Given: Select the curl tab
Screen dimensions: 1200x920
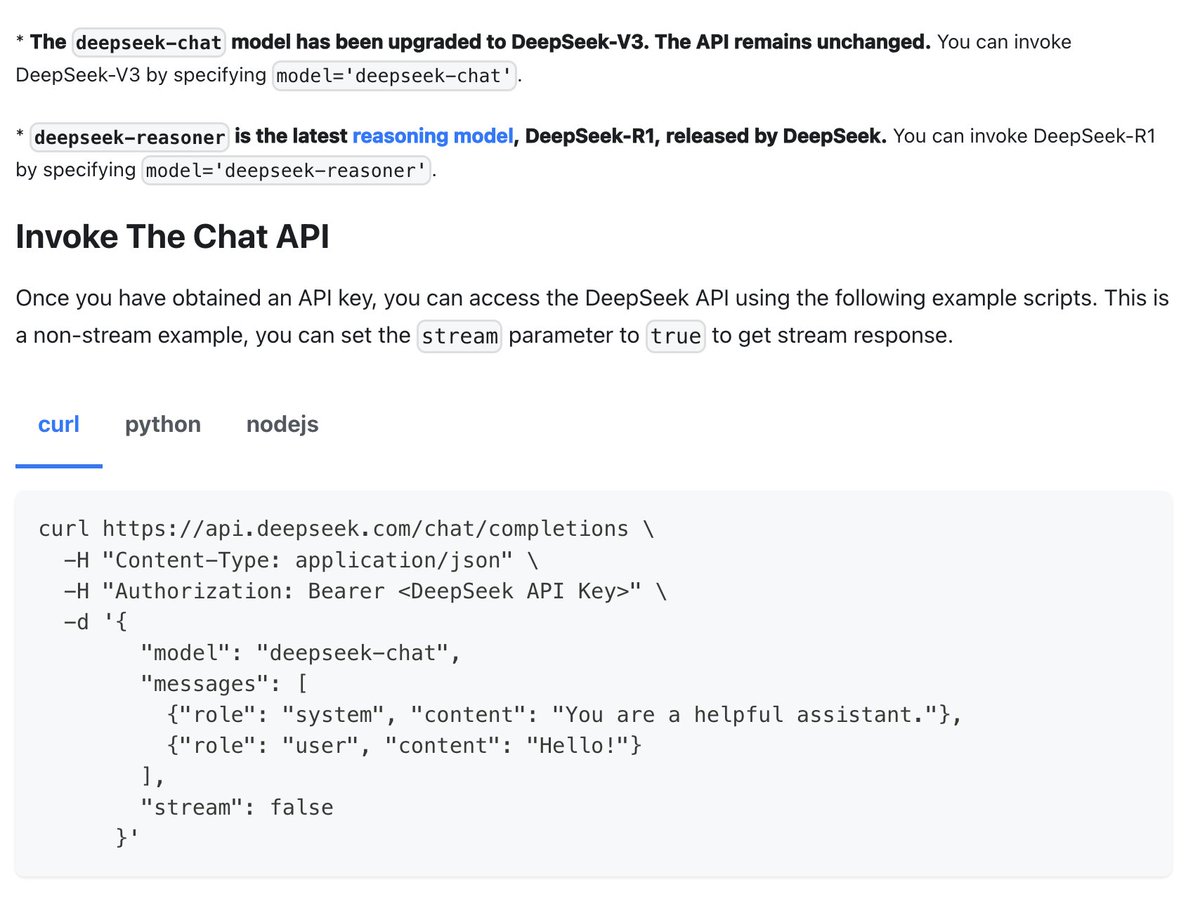Looking at the screenshot, I should click(59, 424).
